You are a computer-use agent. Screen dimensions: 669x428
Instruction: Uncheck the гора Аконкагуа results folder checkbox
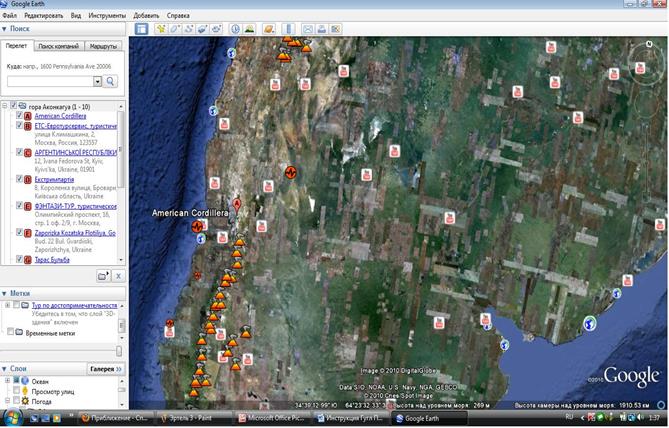(13, 105)
